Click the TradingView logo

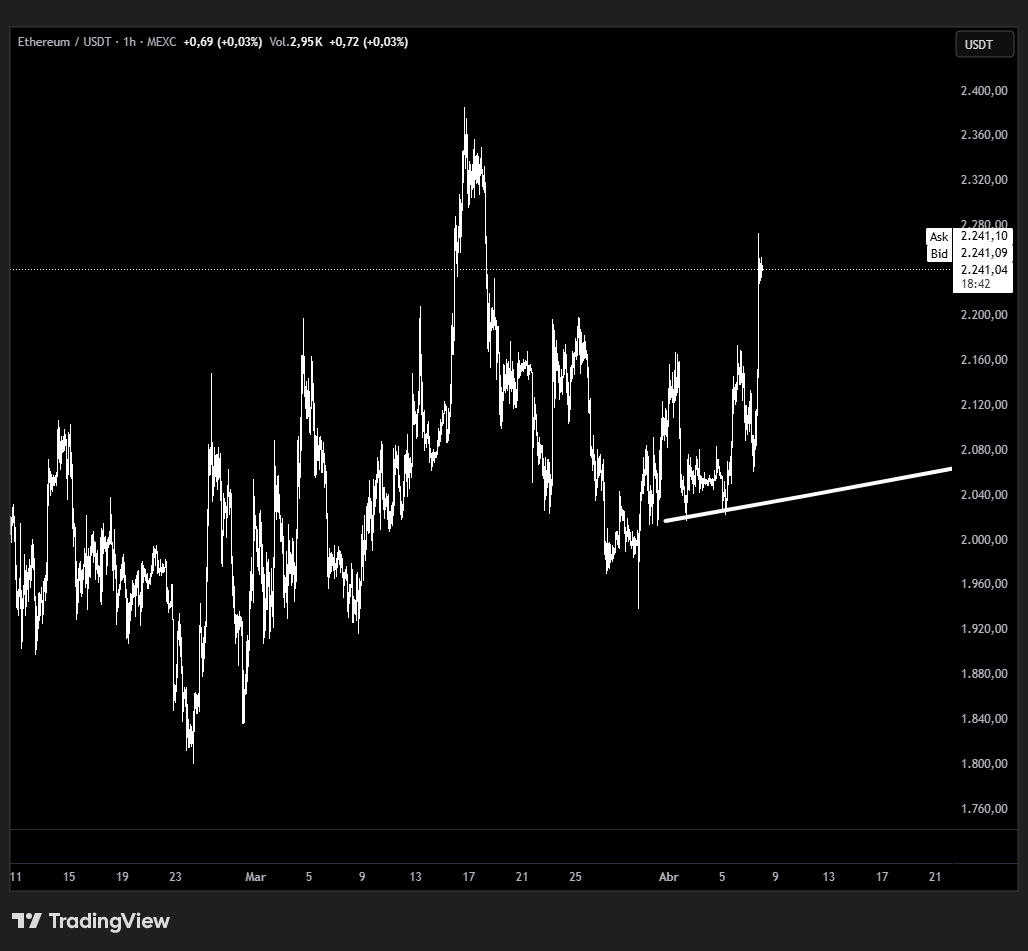click(90, 921)
